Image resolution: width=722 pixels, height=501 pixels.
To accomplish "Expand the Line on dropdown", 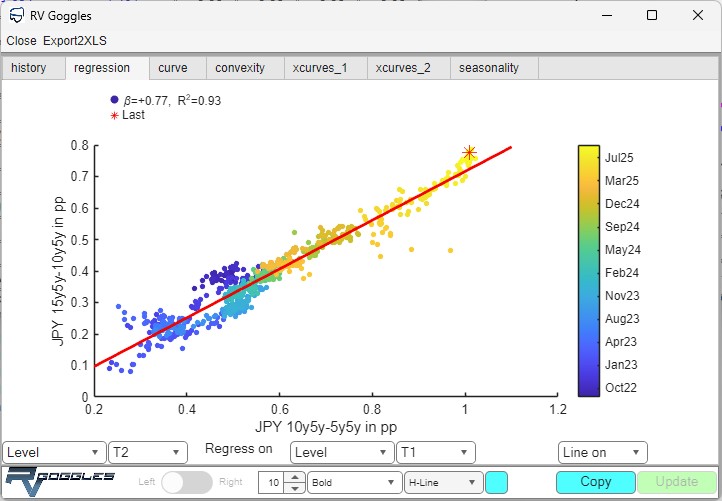I will pos(602,453).
